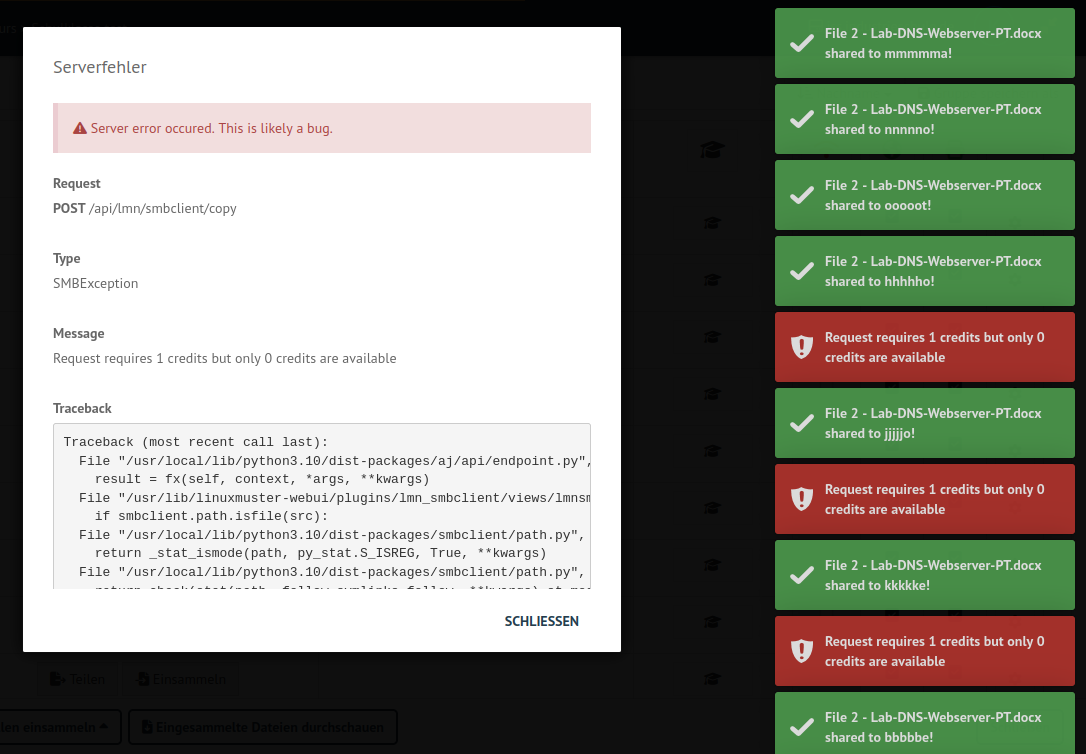Image resolution: width=1086 pixels, height=754 pixels.
Task: Click the checkmark icon on the hhhhho notification
Action: click(x=801, y=271)
